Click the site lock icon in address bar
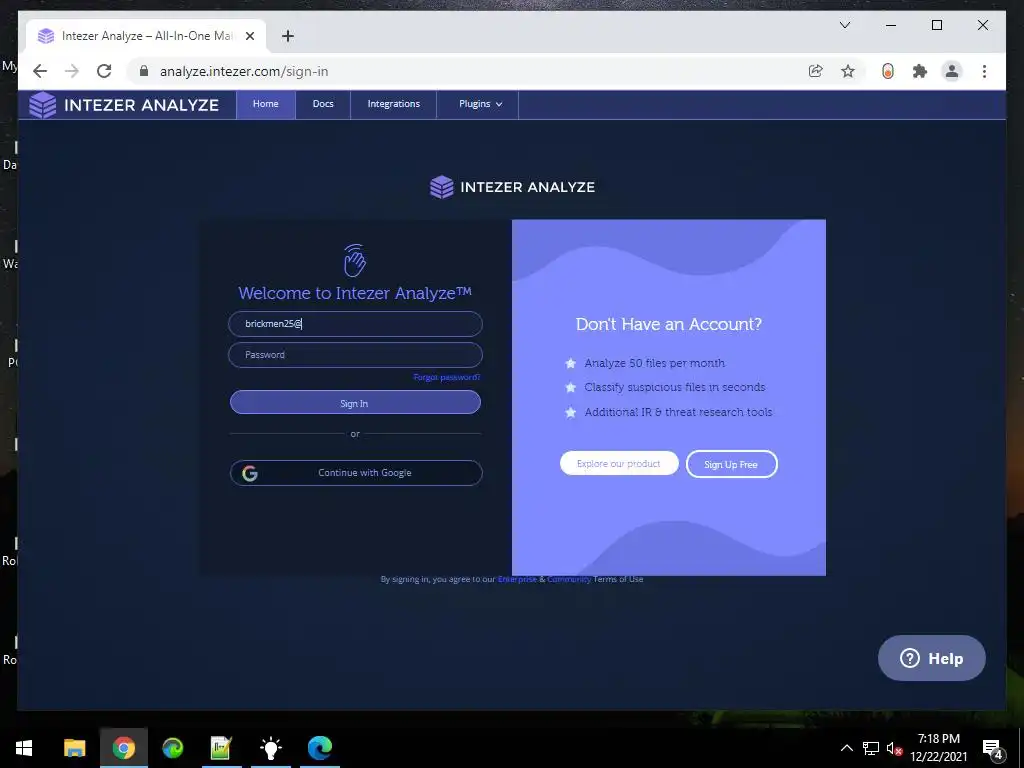Image resolution: width=1024 pixels, height=768 pixels. point(144,71)
